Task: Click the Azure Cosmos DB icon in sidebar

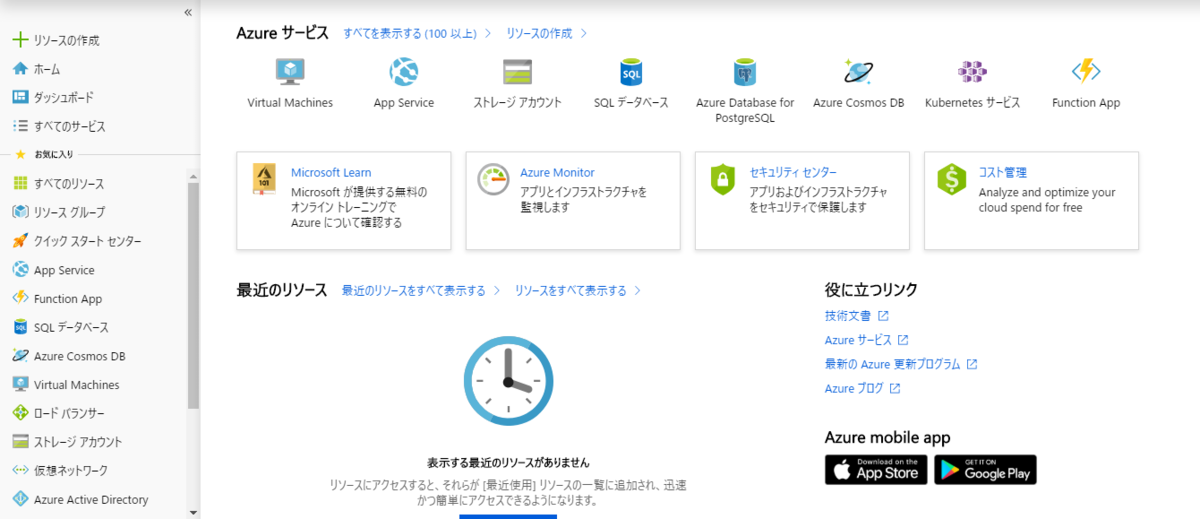Action: [x=20, y=356]
